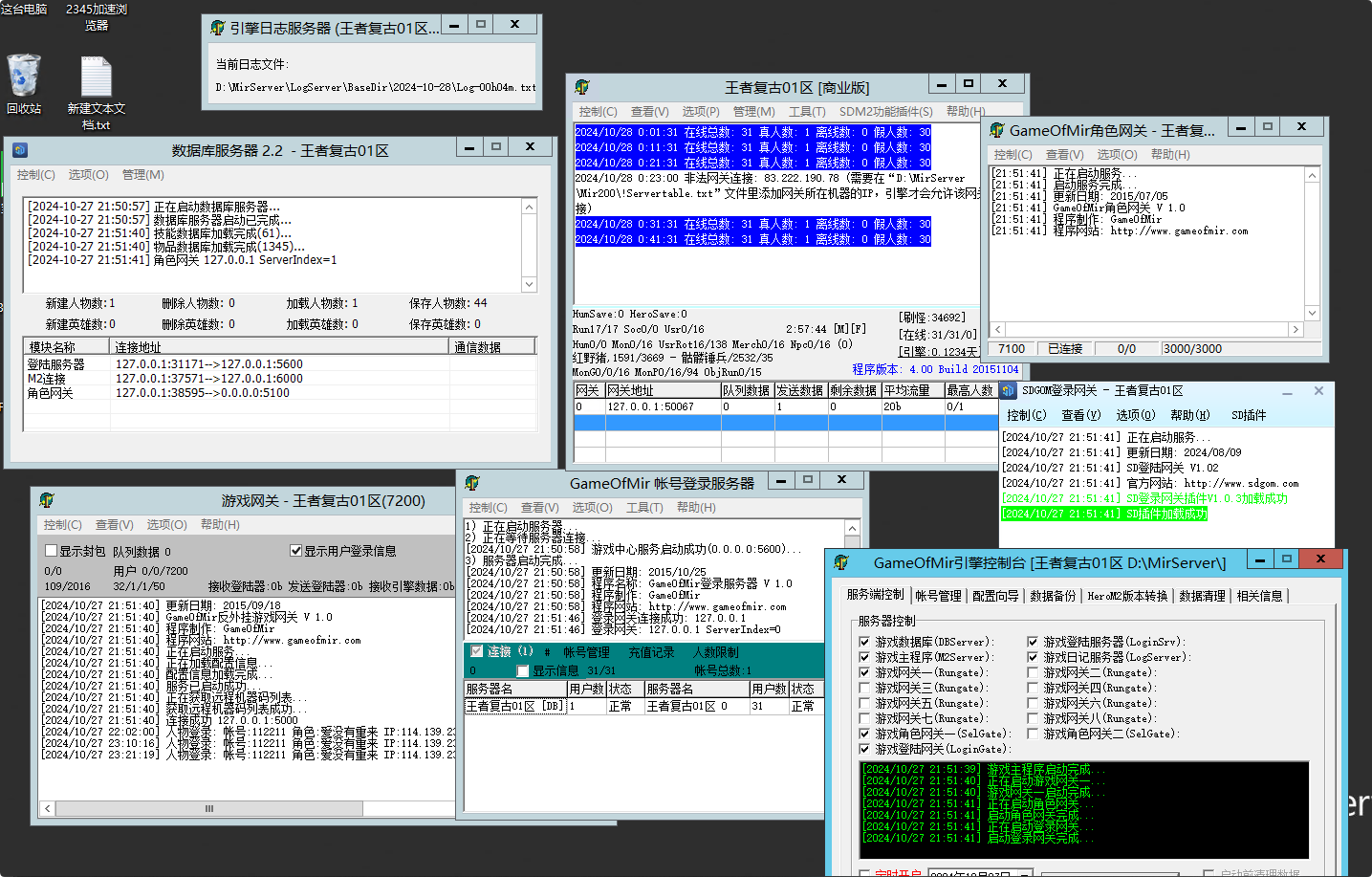The width and height of the screenshot is (1372, 877).
Task: Switch to HeroM2版本转换 tab
Action: (1127, 596)
